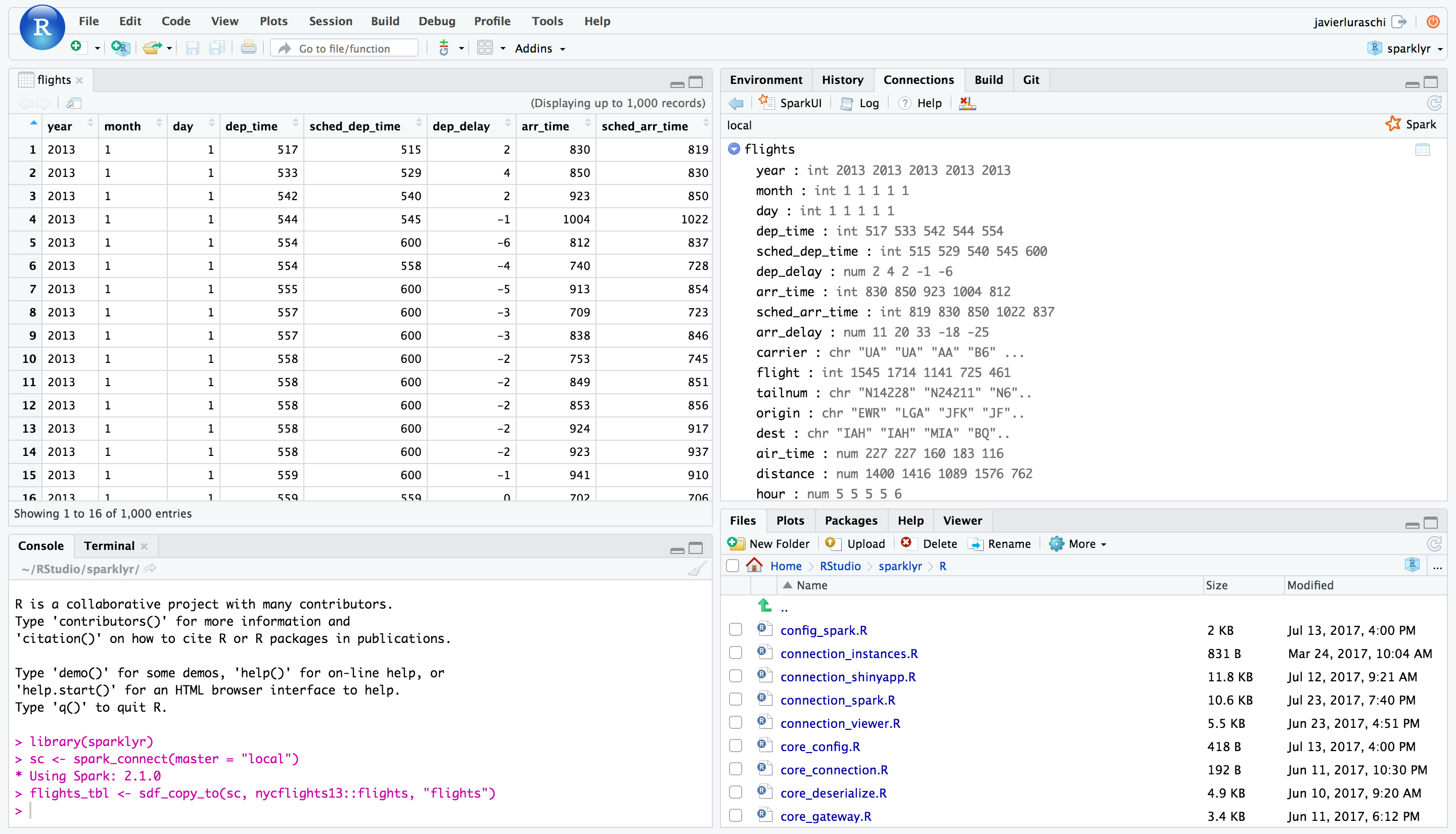Open the Plots tab in lower right panel
Screen dimensions: 1456x834
click(x=791, y=520)
